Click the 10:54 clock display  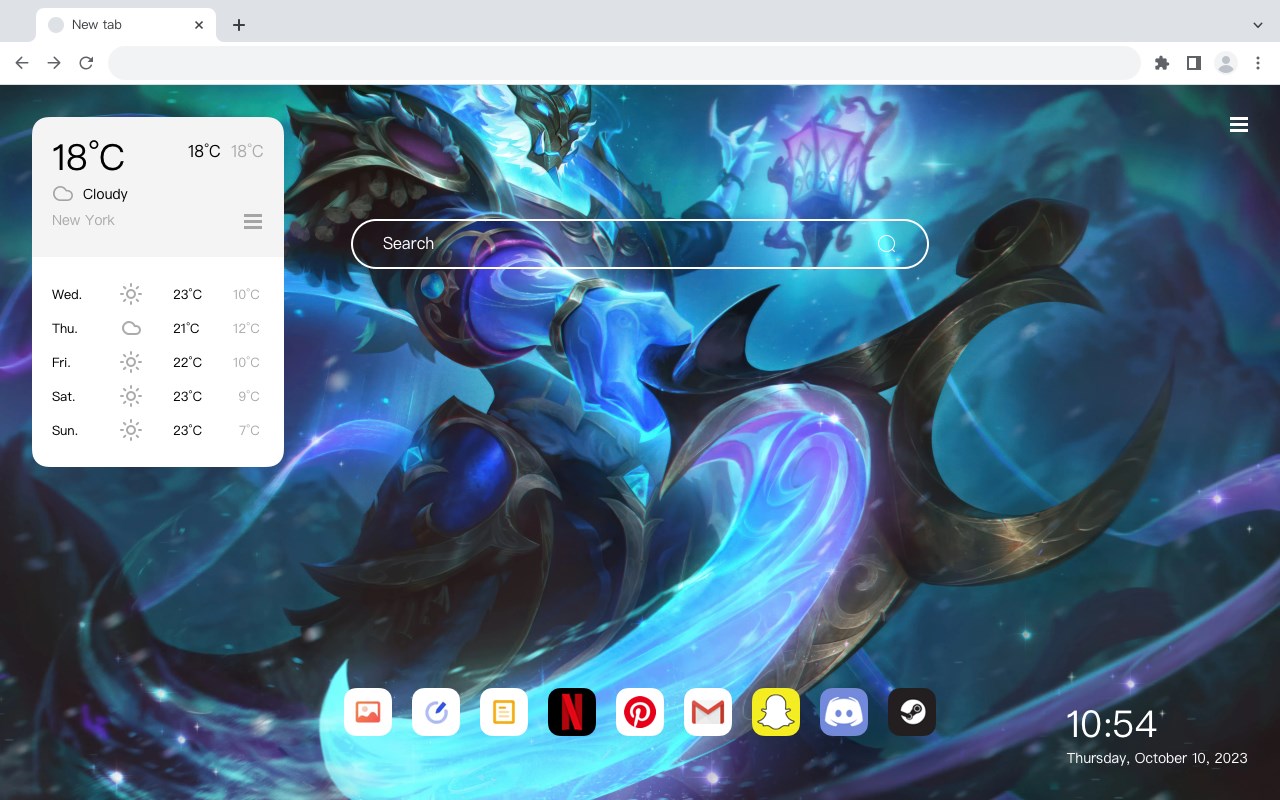click(1111, 724)
